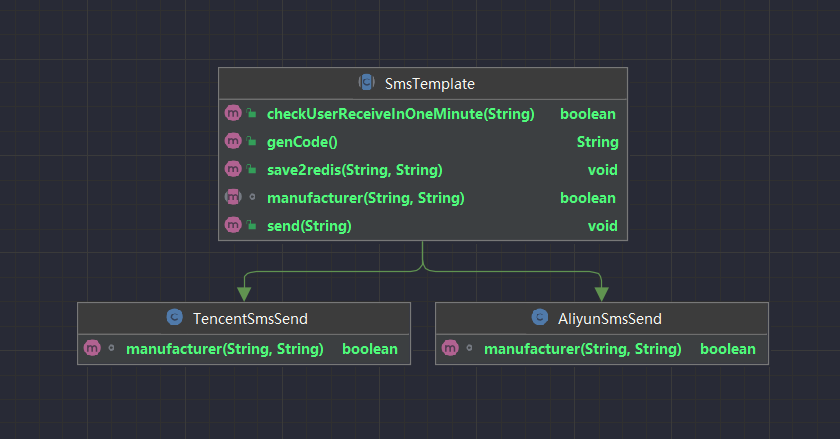Click String return type of genCode
840x439 pixels.
[597, 142]
